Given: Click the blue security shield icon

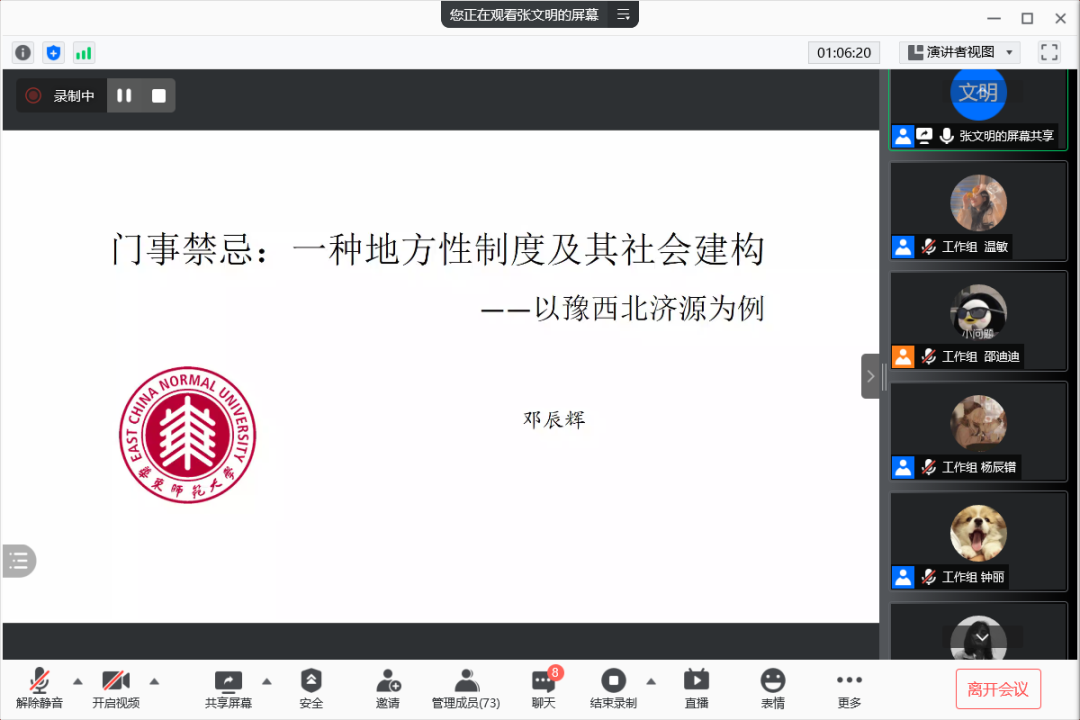Looking at the screenshot, I should click(53, 53).
